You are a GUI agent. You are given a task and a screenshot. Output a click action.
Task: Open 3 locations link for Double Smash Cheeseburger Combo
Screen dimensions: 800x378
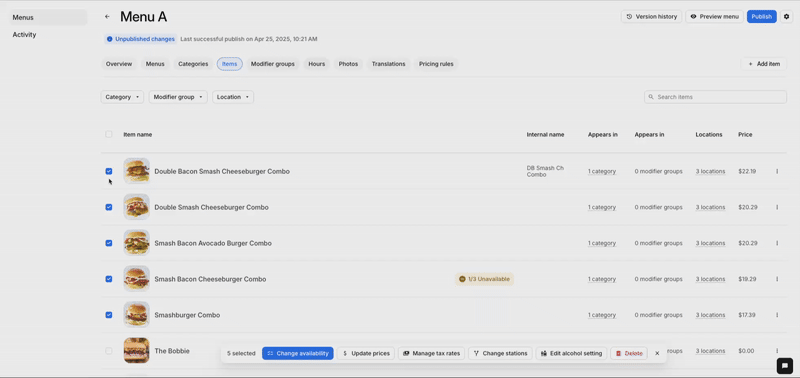coord(710,207)
